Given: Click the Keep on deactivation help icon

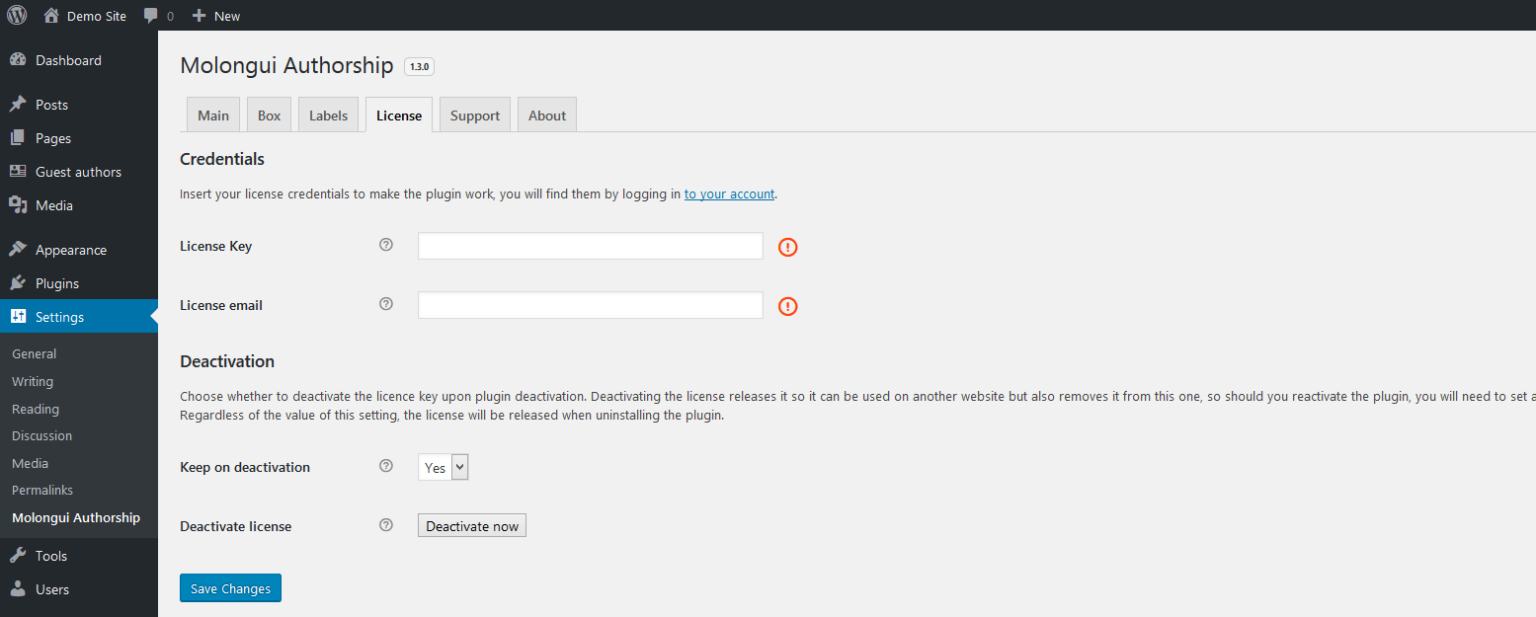Looking at the screenshot, I should [x=386, y=466].
